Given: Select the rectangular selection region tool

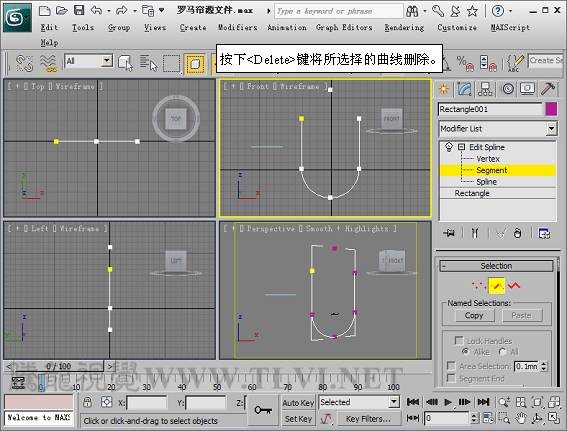Looking at the screenshot, I should click(x=171, y=64).
